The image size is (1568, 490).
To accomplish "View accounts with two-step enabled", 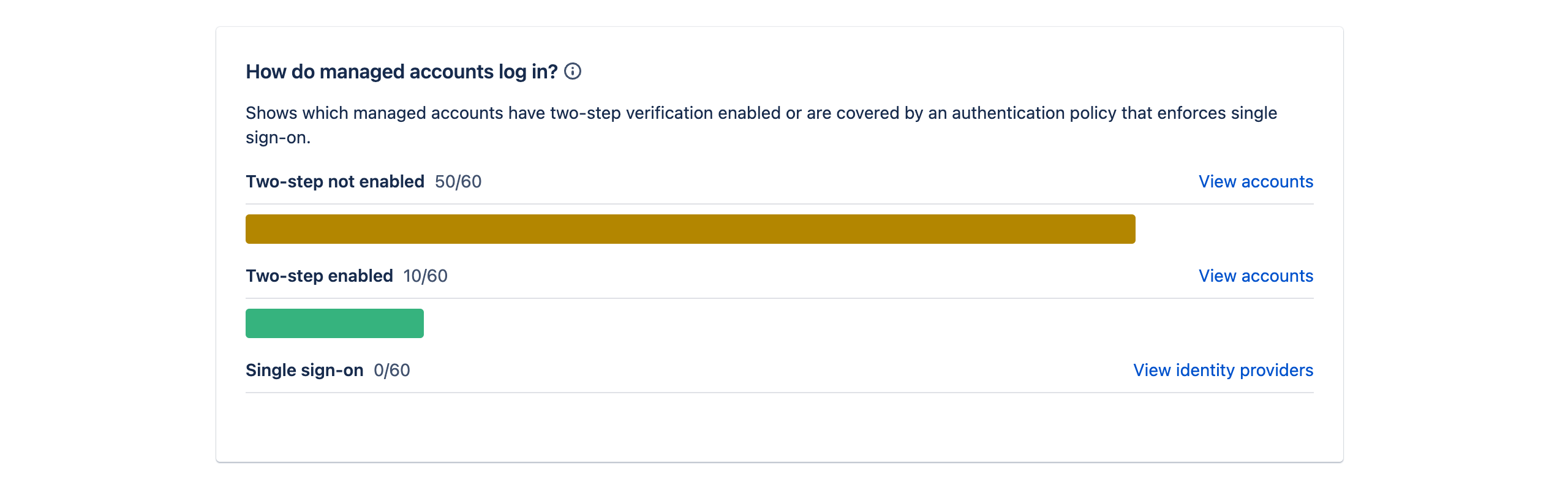I will [x=1256, y=276].
